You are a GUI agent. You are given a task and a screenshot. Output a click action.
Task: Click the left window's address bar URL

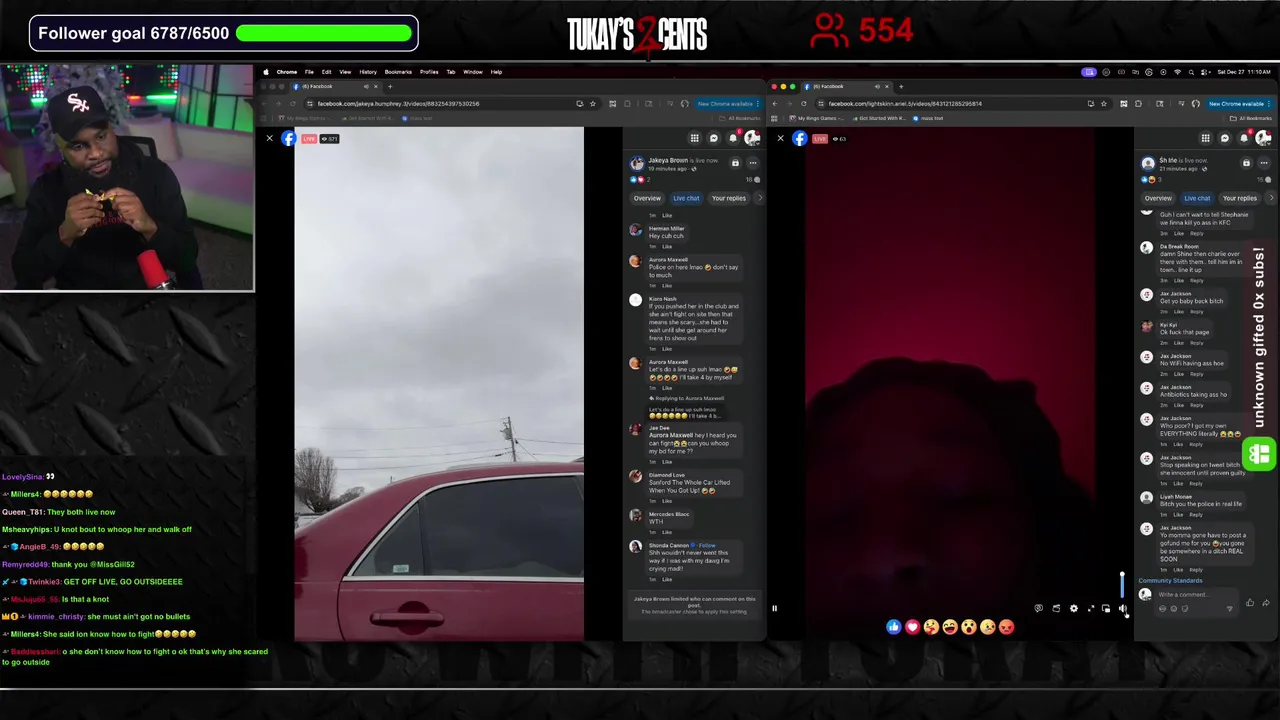coord(398,104)
